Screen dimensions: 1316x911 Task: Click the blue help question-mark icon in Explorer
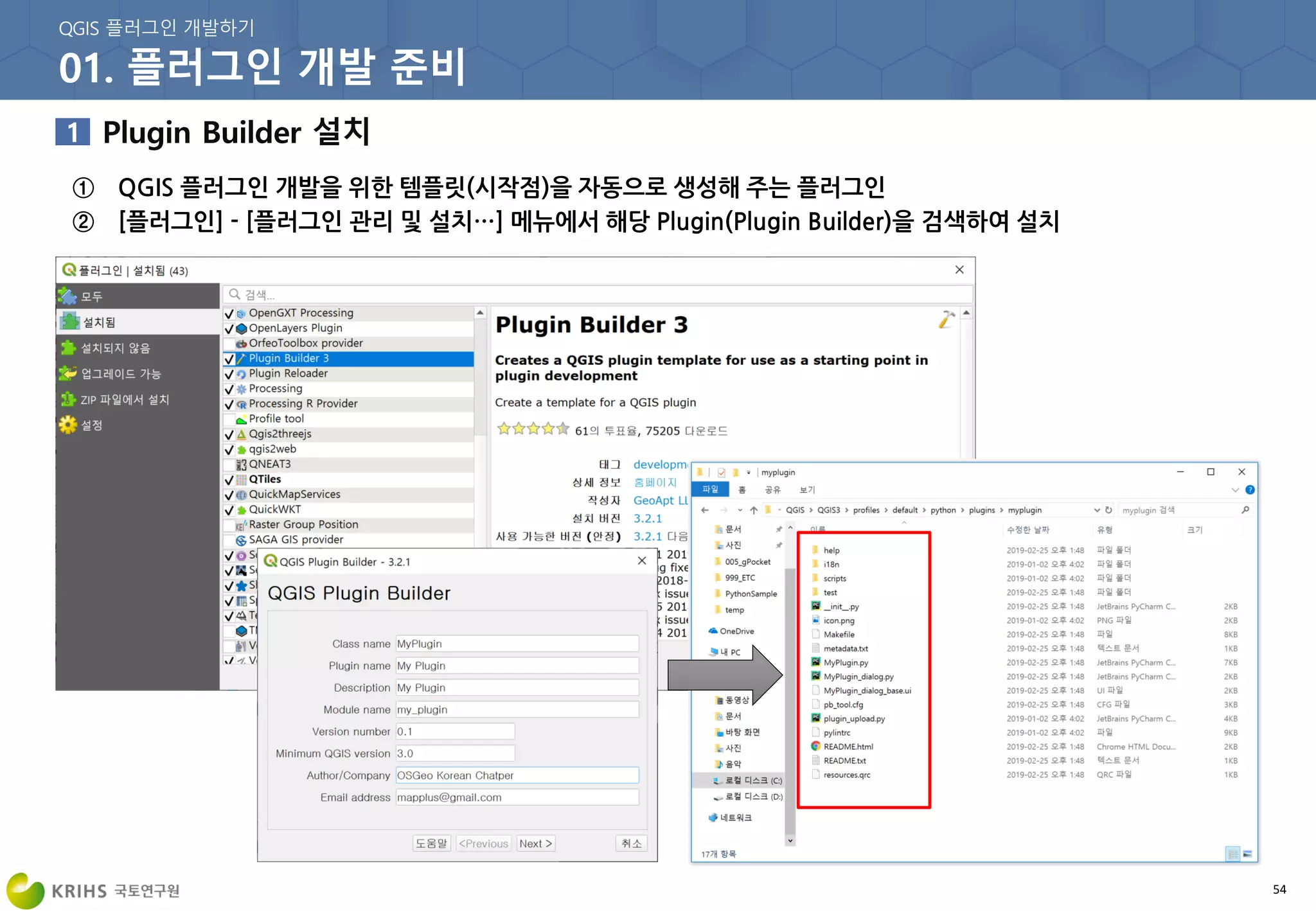point(1250,490)
